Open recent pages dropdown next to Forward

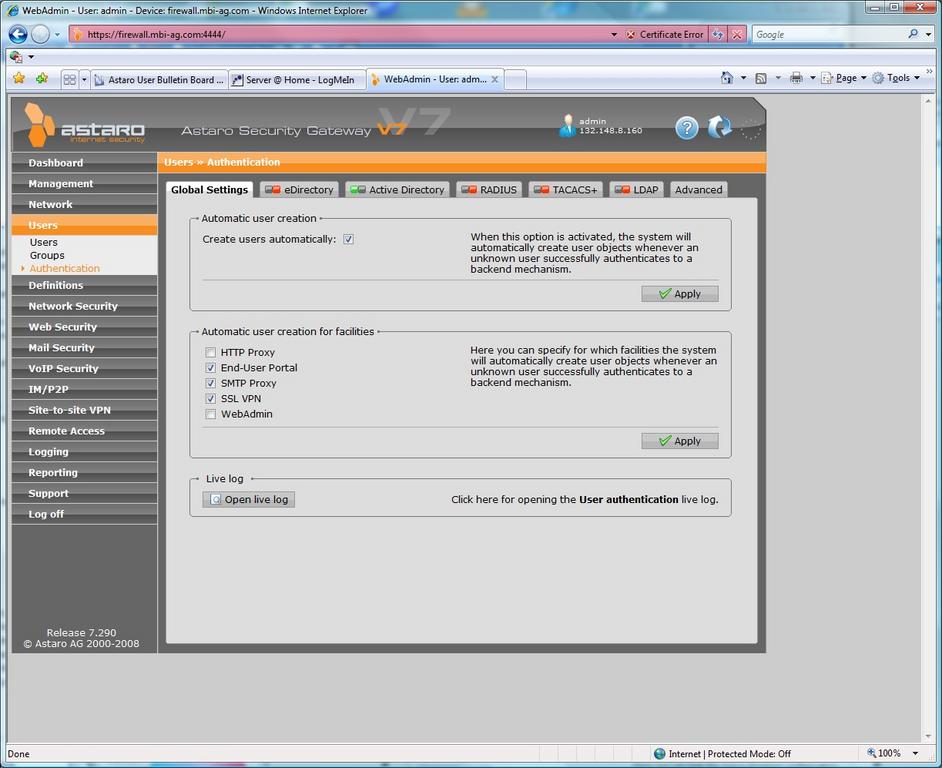[x=57, y=35]
